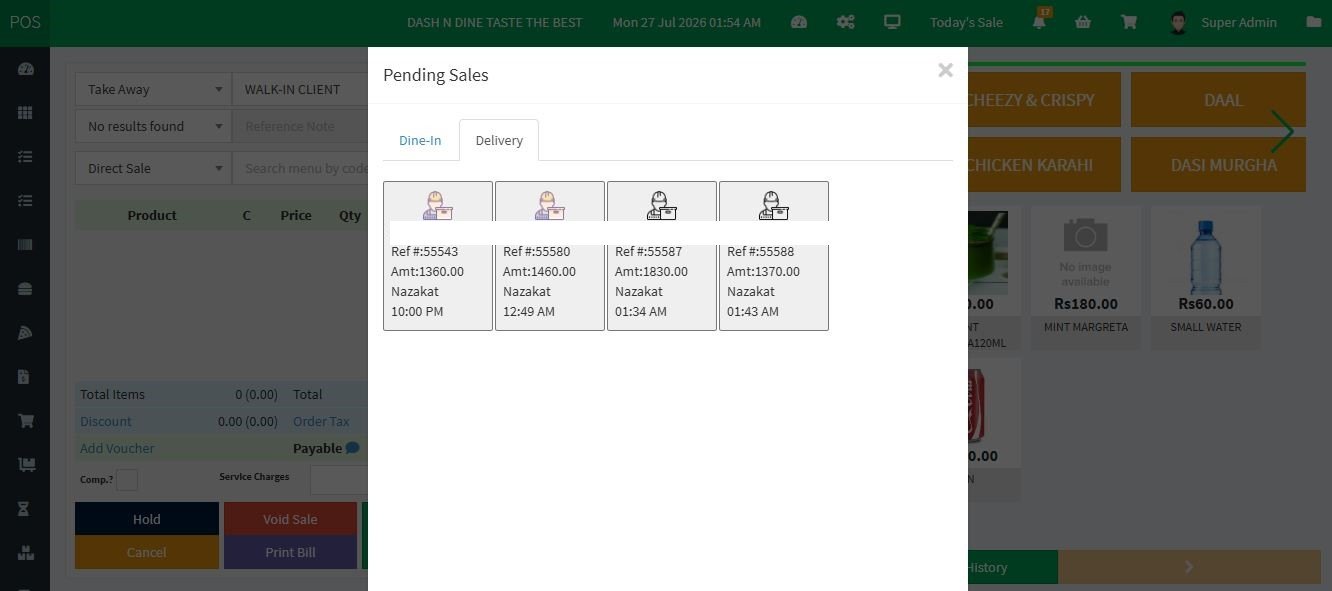Click the shopping cart icon in top bar
Image resolution: width=1332 pixels, height=591 pixels.
point(1129,22)
